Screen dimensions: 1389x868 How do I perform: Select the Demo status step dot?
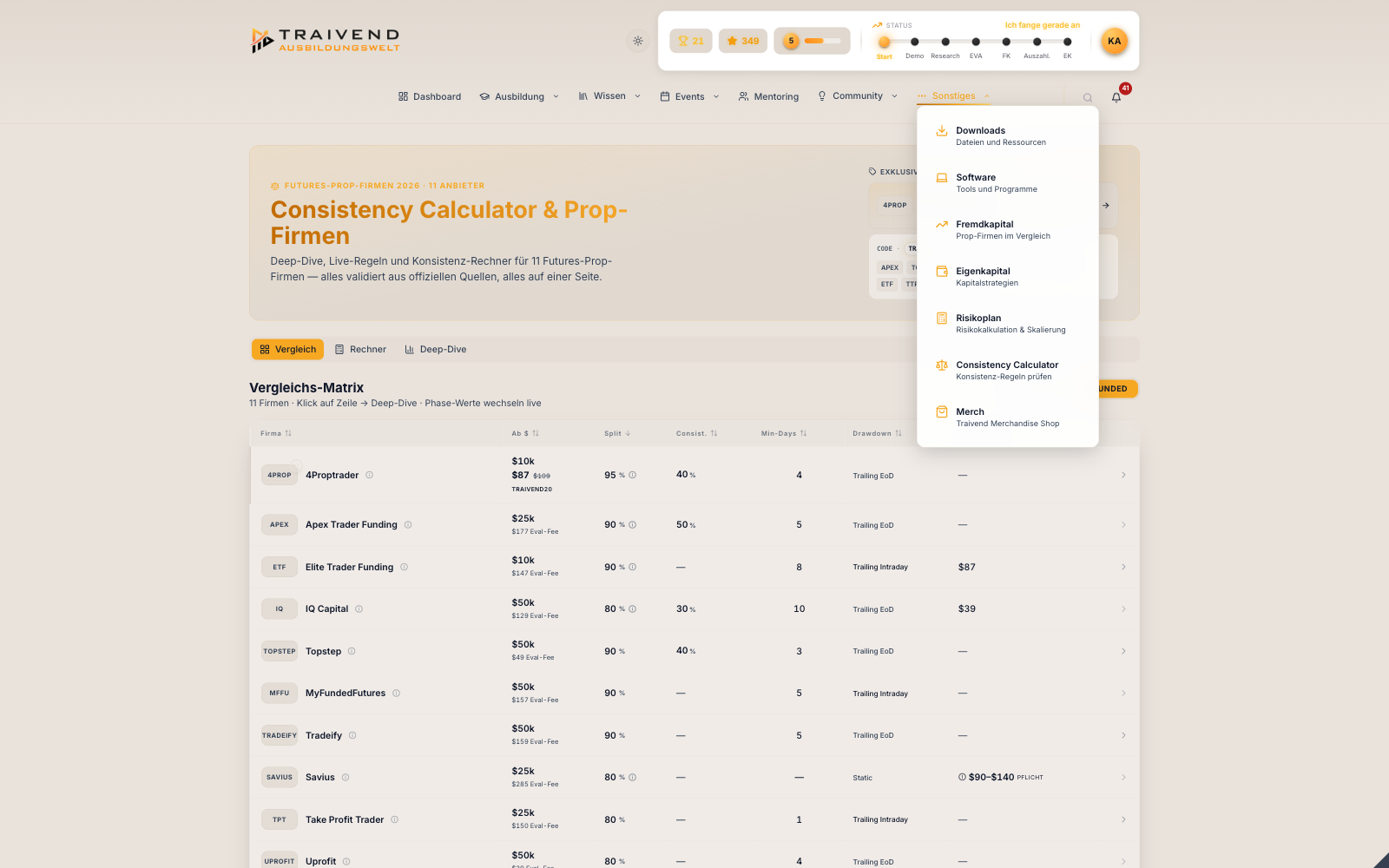(914, 42)
